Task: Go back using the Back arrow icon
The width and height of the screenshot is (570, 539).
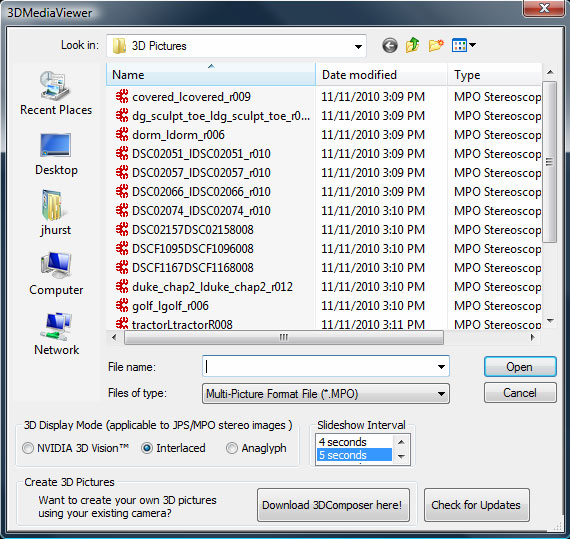Action: (x=390, y=46)
